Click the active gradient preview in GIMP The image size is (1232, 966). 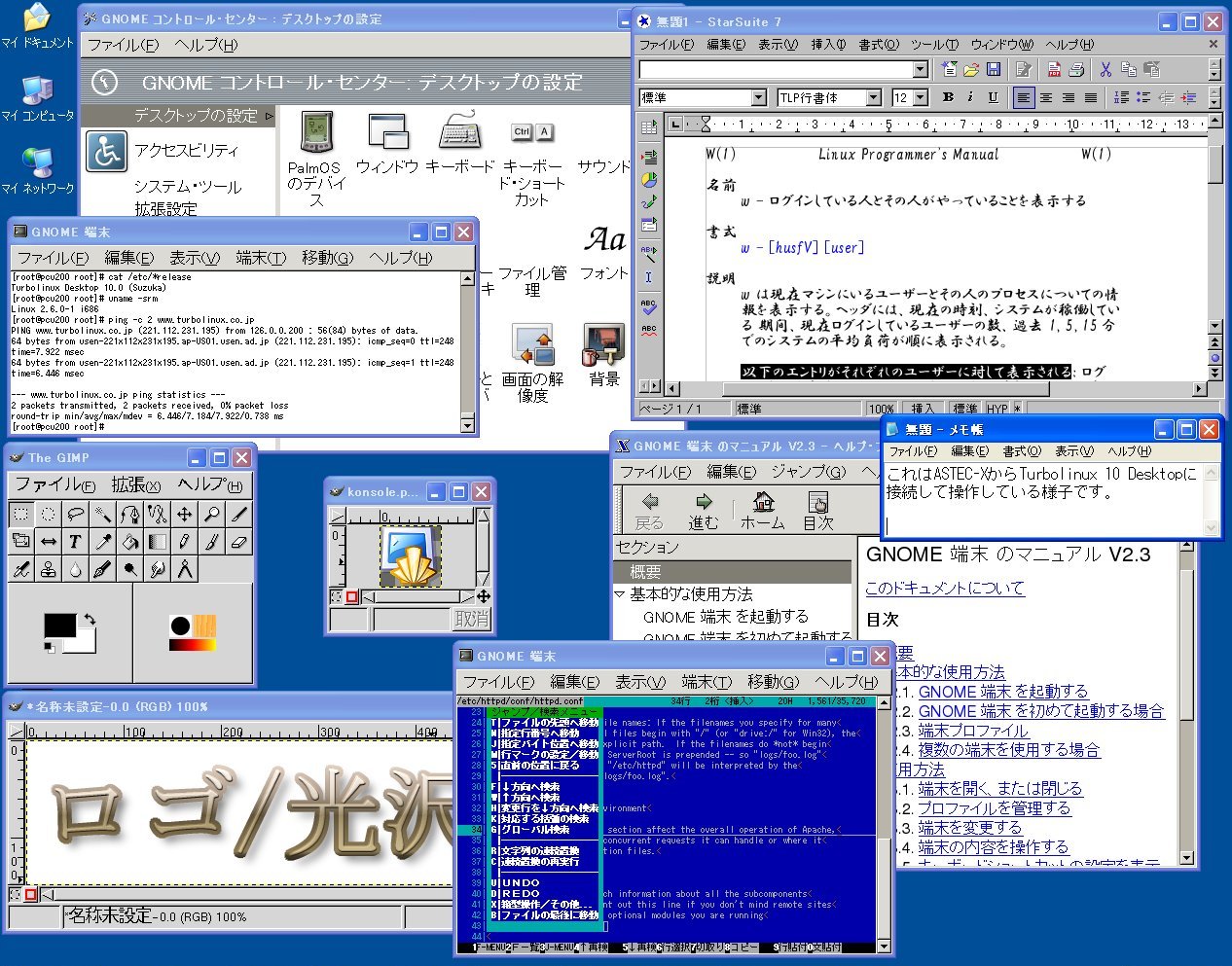point(192,645)
